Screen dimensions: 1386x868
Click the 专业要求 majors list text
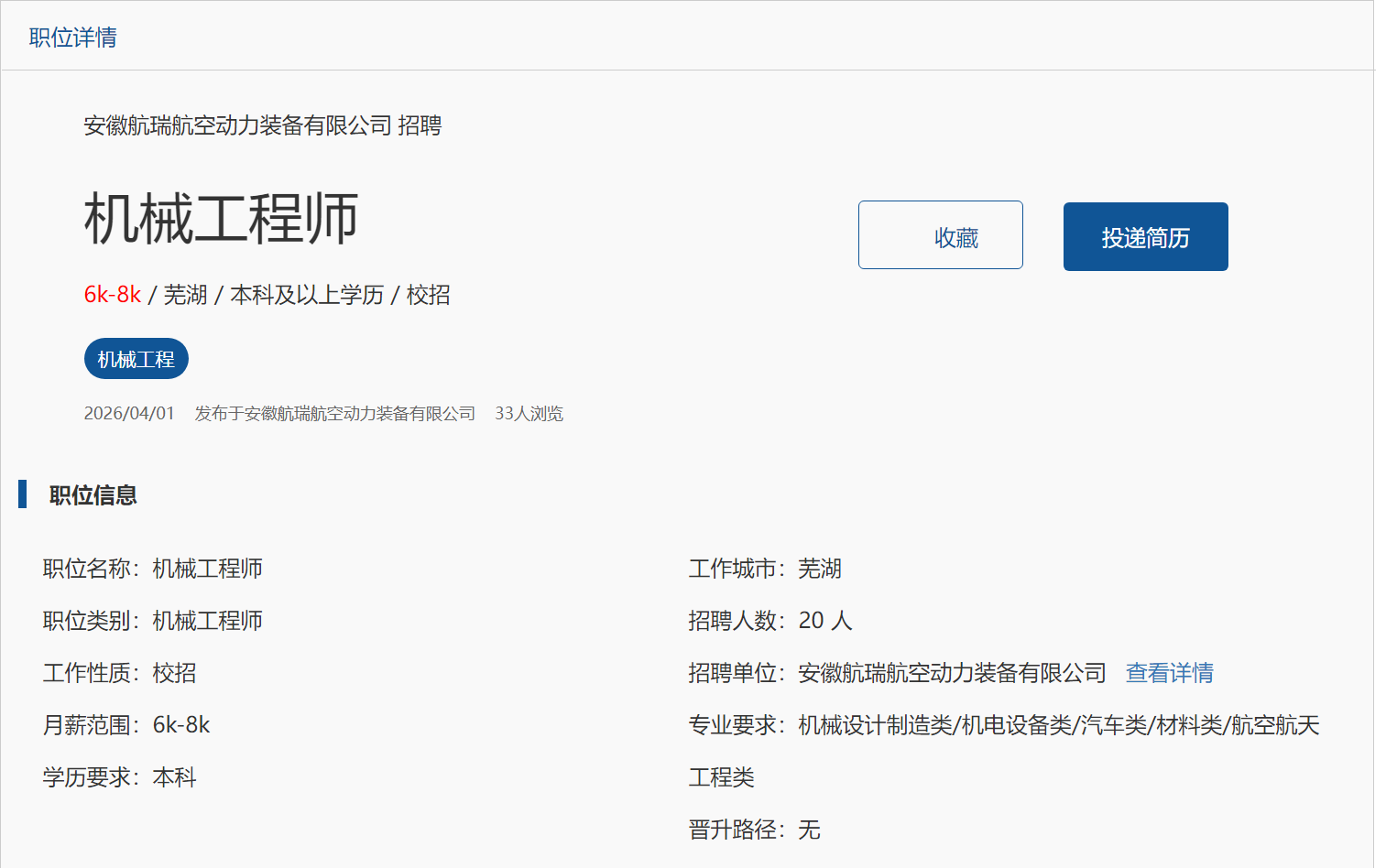click(1058, 725)
